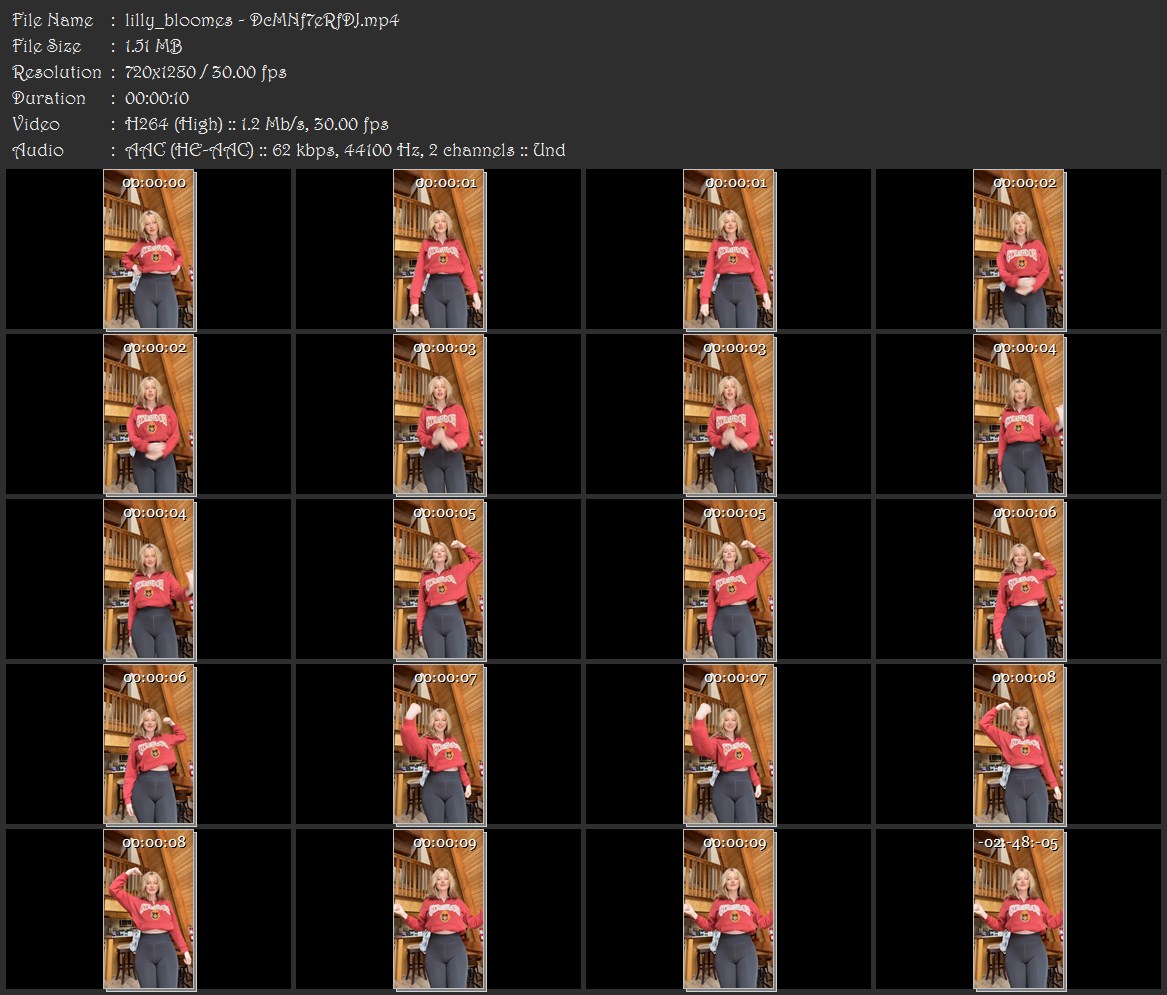Select the left thumbnail stamped 00:00:07
1167x995 pixels.
point(439,744)
